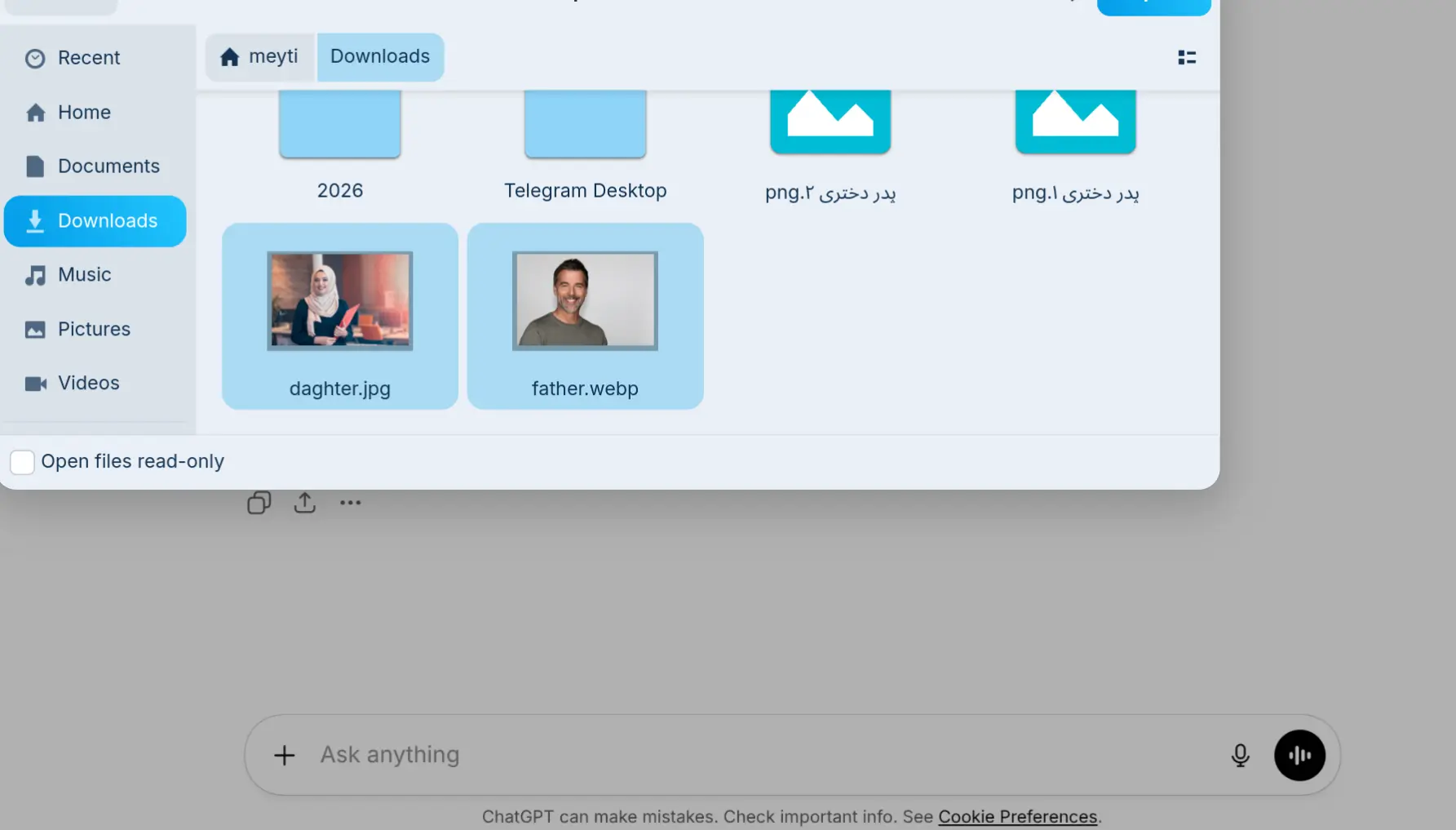Viewport: 1456px width, 830px height.
Task: Select the meyti home breadcrumb
Action: 259,56
